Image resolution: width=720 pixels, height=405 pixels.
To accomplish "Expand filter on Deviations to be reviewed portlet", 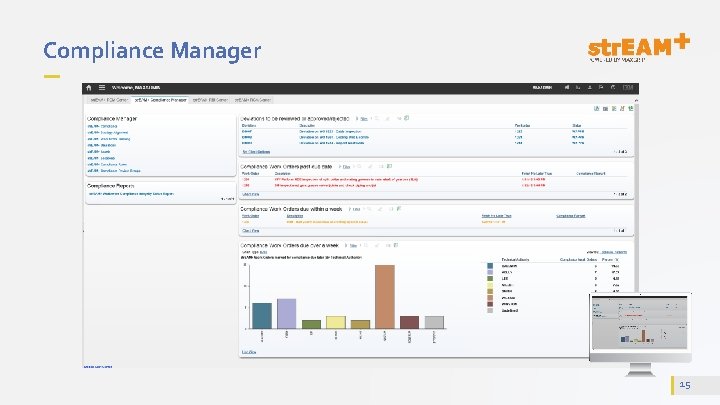I will pos(362,118).
